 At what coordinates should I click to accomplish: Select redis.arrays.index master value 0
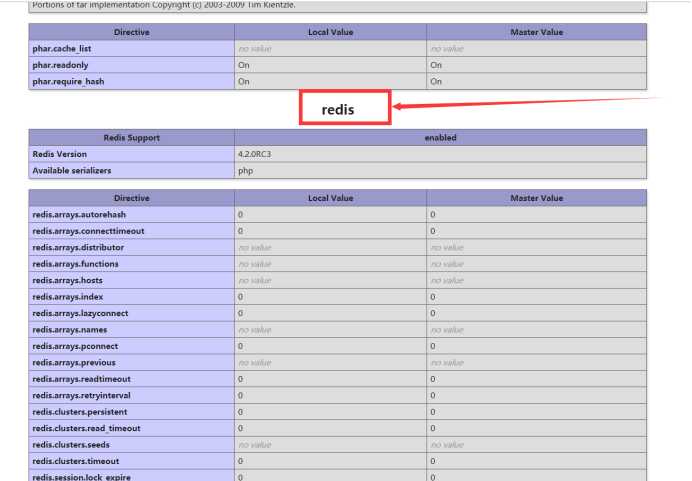[x=433, y=297]
